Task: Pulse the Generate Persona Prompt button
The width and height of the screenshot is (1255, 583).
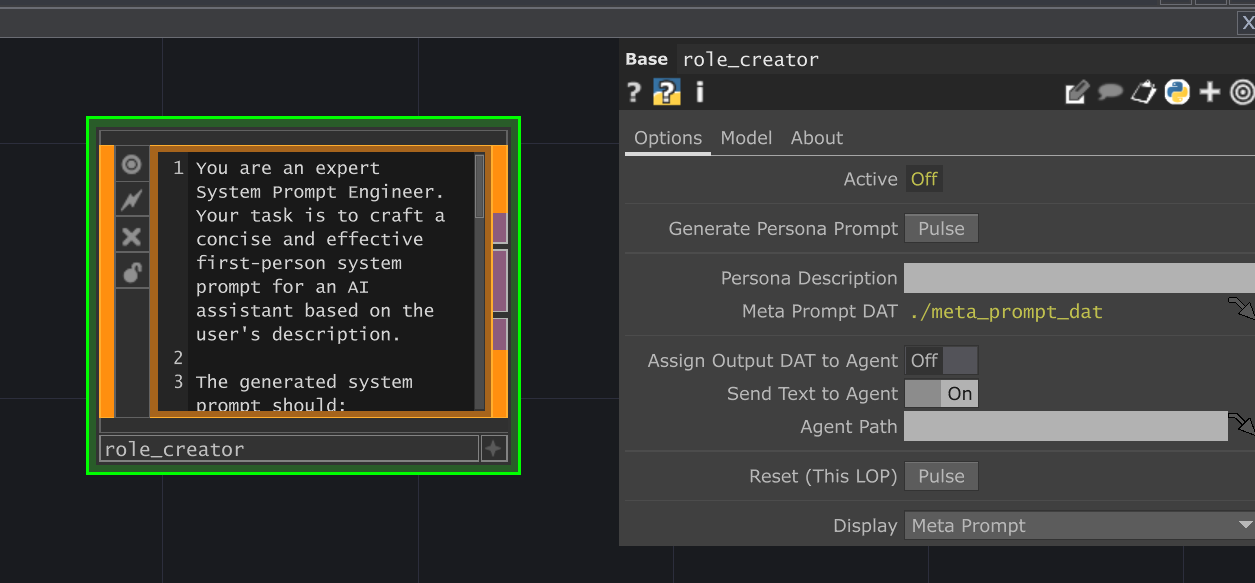Action: coord(941,228)
